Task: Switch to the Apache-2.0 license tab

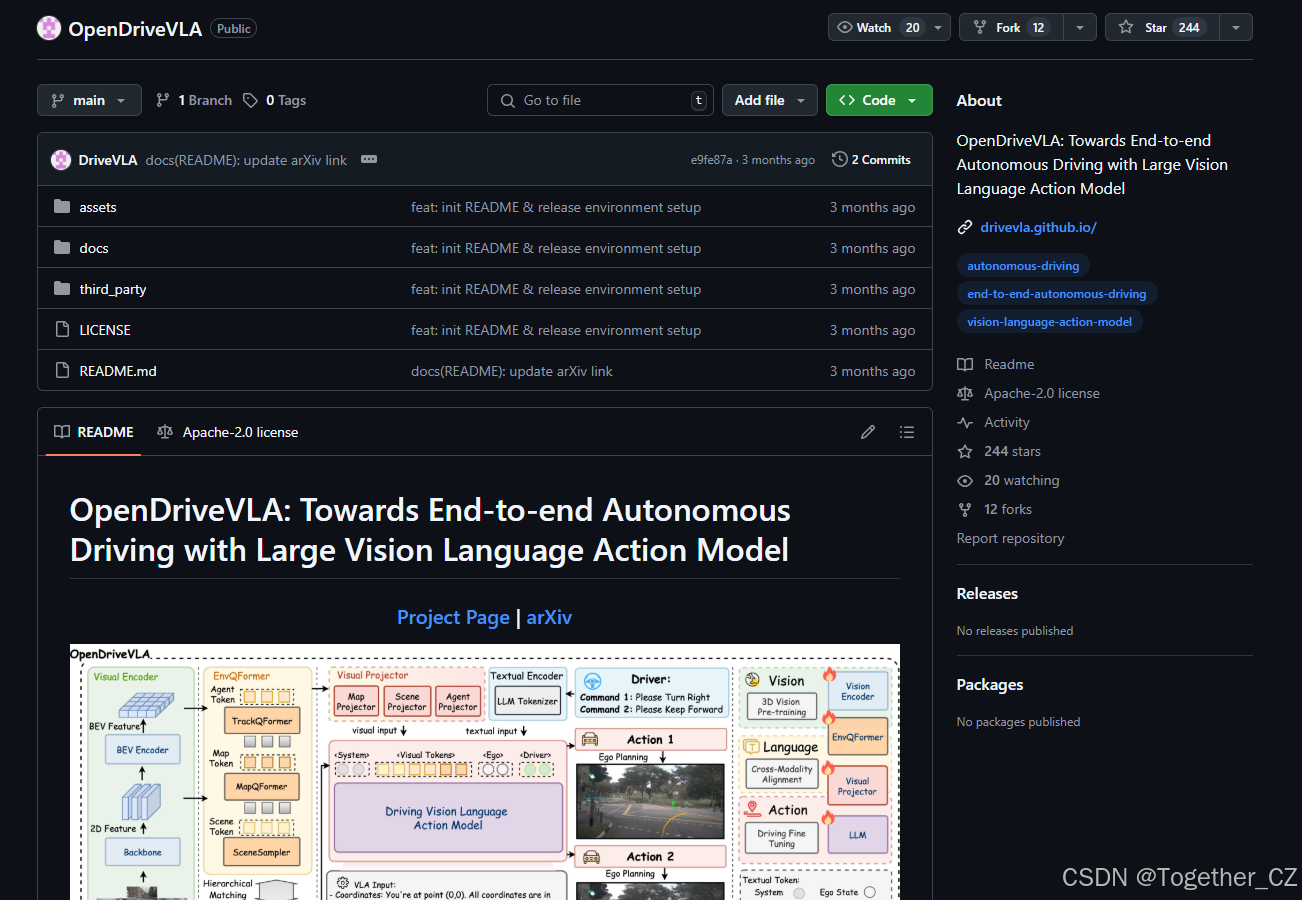Action: pyautogui.click(x=228, y=432)
